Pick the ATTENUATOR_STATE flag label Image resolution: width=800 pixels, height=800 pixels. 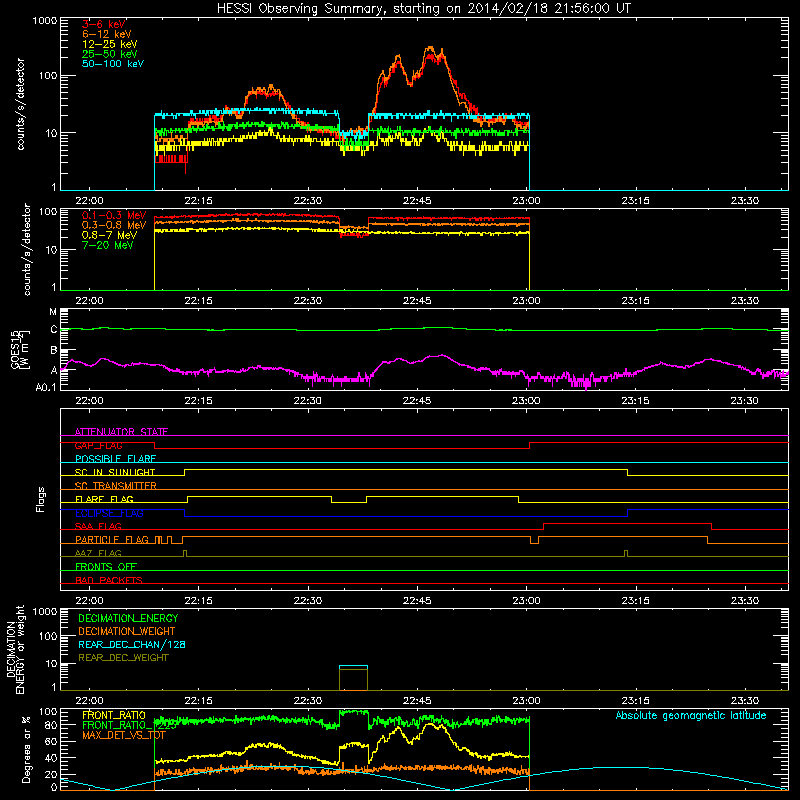(x=121, y=432)
